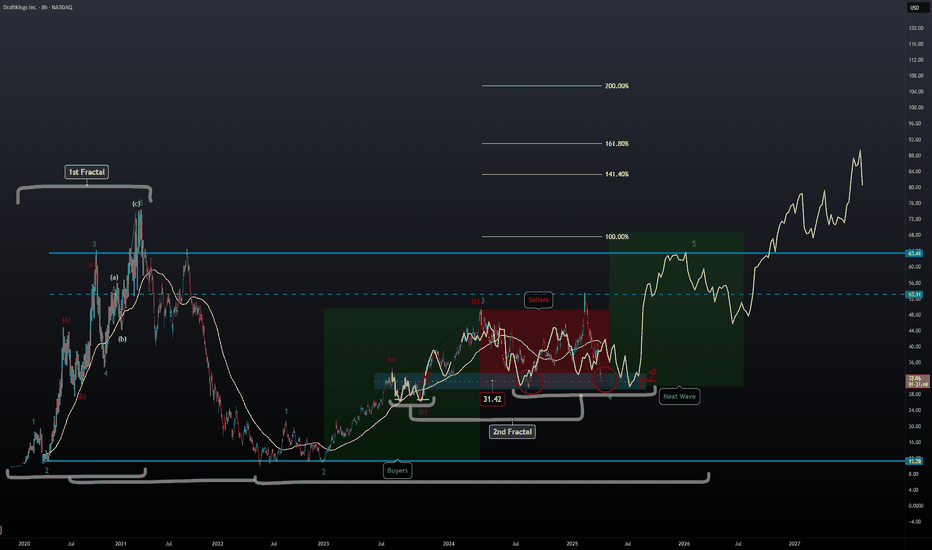This screenshot has height=550, width=932.
Task: Select the white (c) label at 2021 peak
Action: point(136,204)
